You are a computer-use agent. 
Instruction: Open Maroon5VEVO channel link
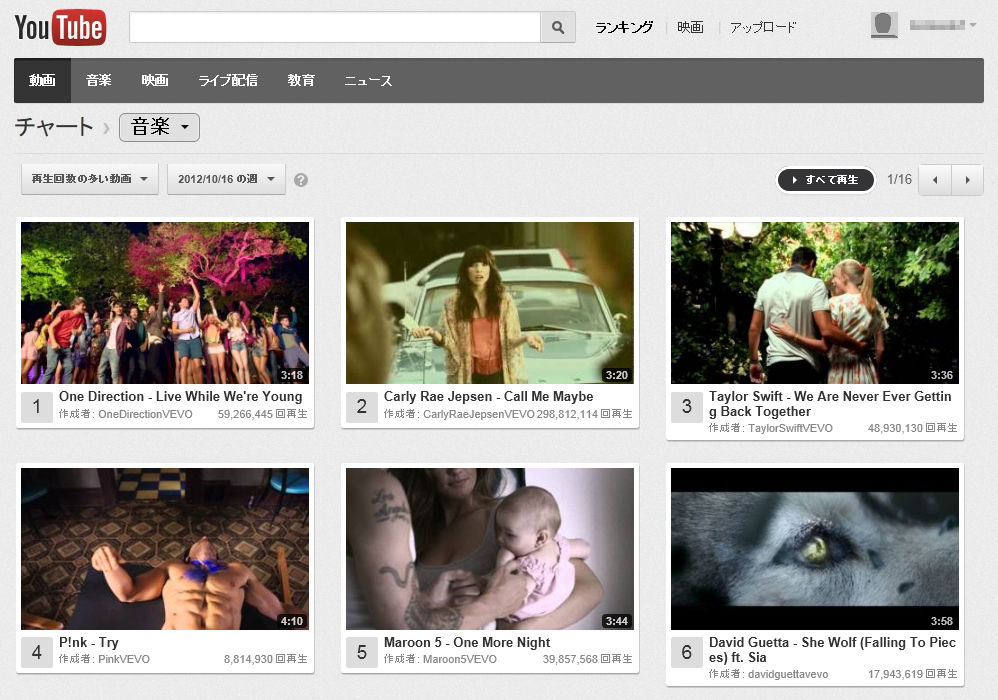point(460,659)
